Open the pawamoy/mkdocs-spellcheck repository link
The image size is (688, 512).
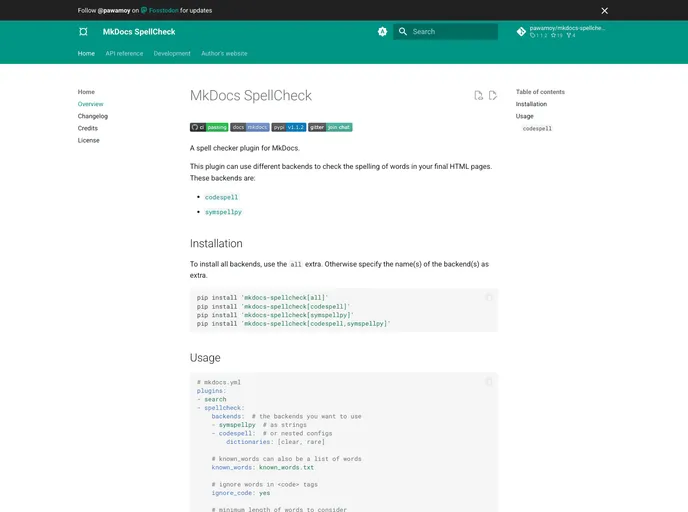(561, 32)
